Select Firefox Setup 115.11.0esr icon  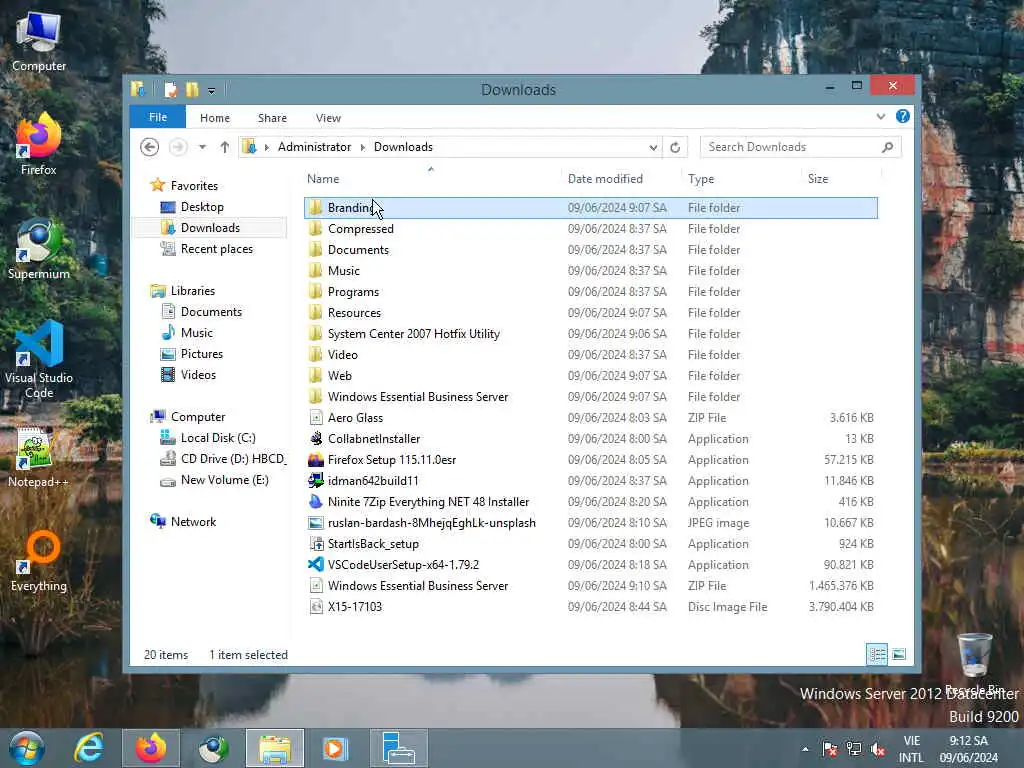(x=316, y=460)
